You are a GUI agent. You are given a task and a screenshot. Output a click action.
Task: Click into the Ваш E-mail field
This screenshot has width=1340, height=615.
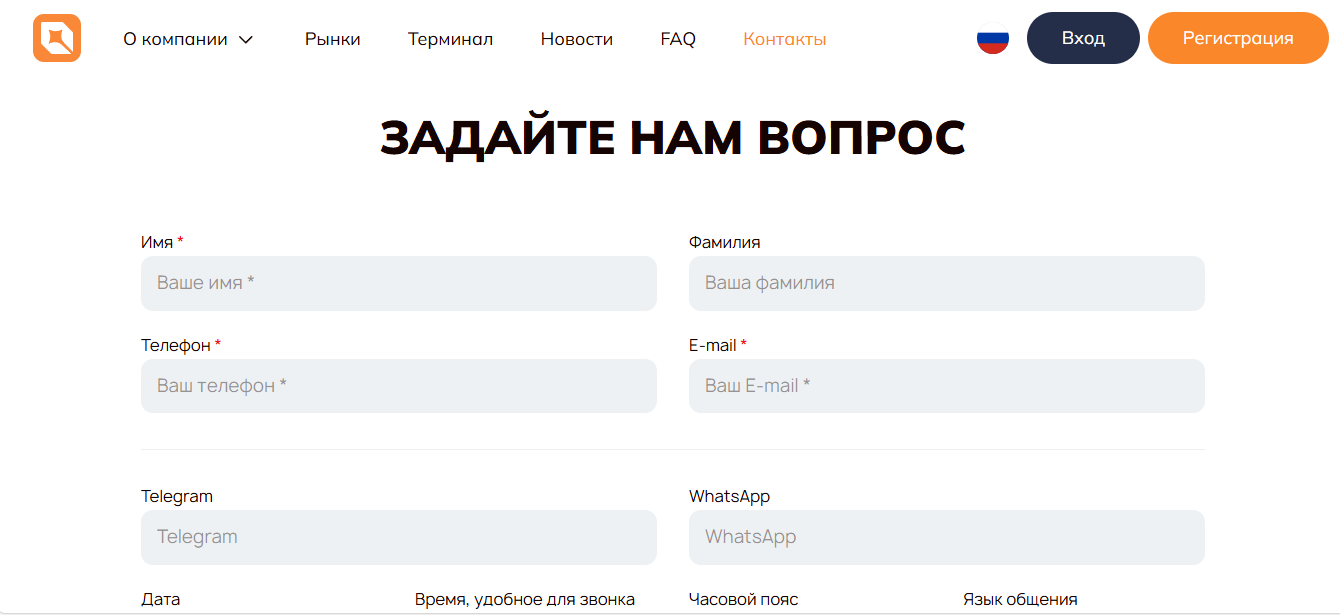(947, 386)
